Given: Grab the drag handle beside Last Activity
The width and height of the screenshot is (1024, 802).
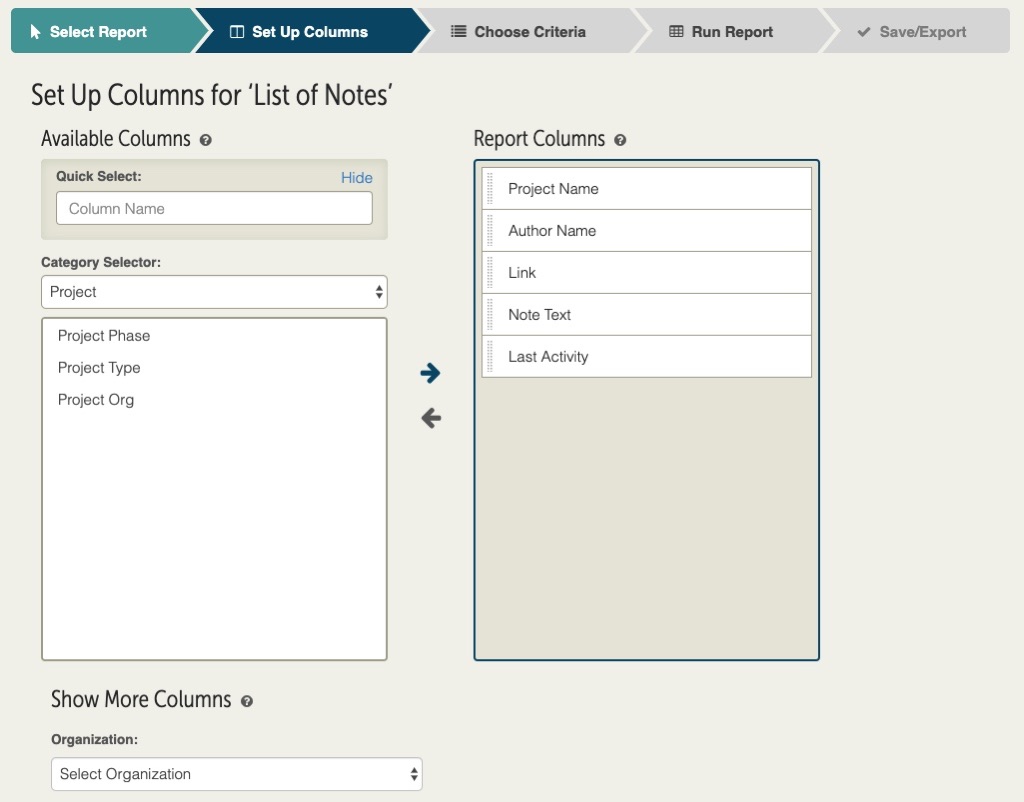Looking at the screenshot, I should click(492, 356).
